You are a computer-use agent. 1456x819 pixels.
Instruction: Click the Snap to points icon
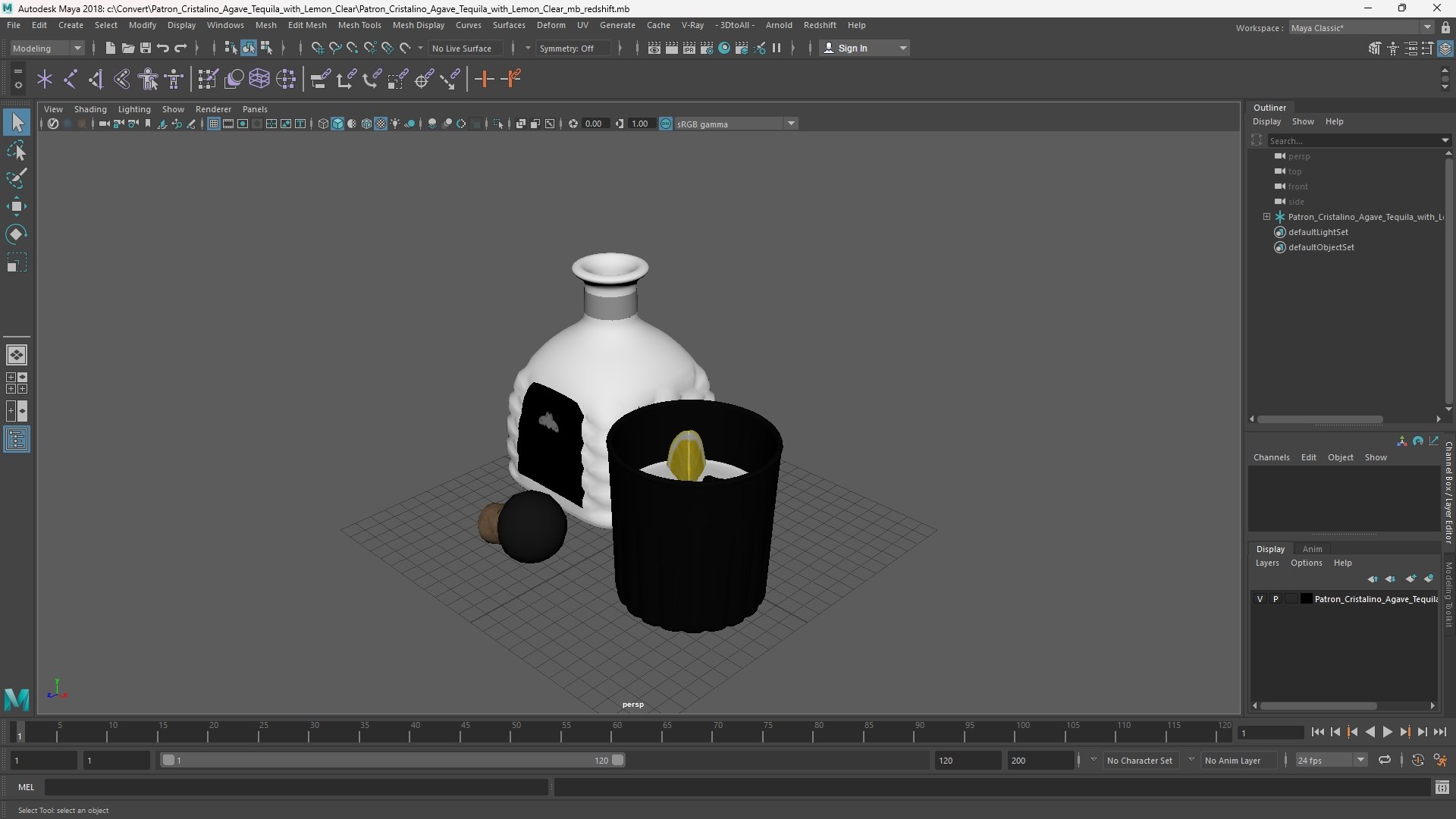[x=352, y=48]
